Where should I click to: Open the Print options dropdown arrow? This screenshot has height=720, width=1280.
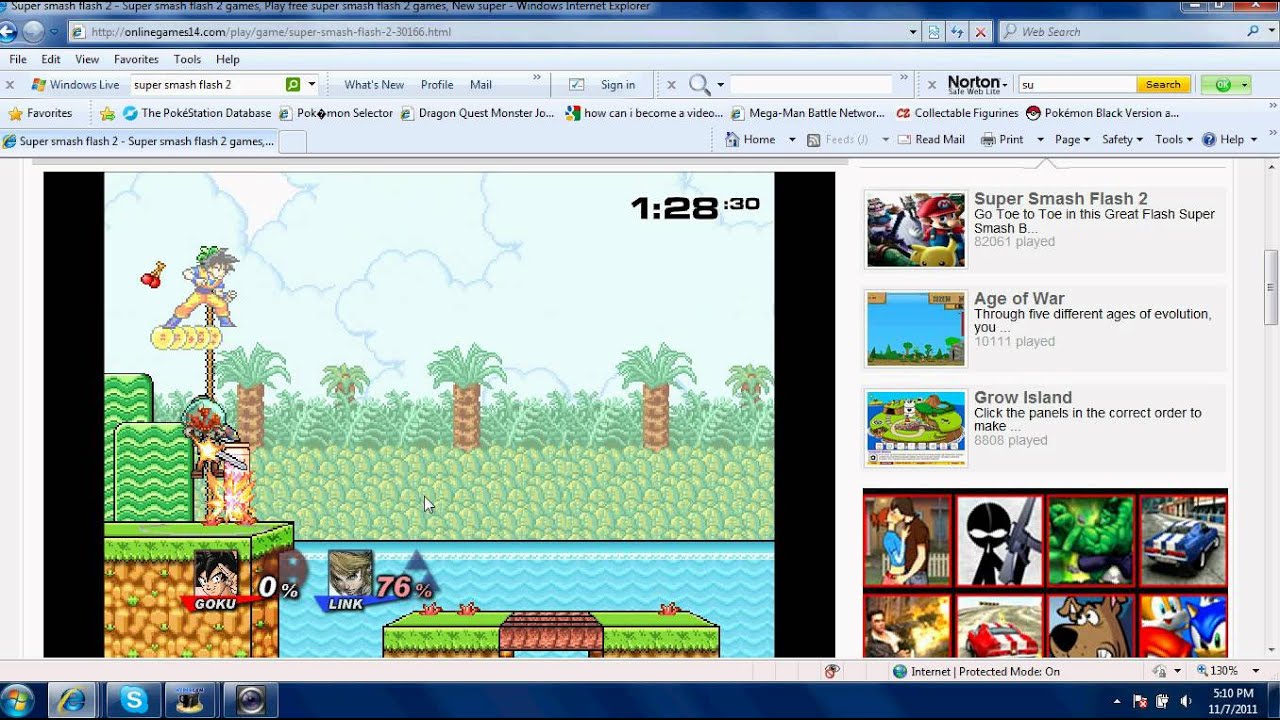point(1040,140)
